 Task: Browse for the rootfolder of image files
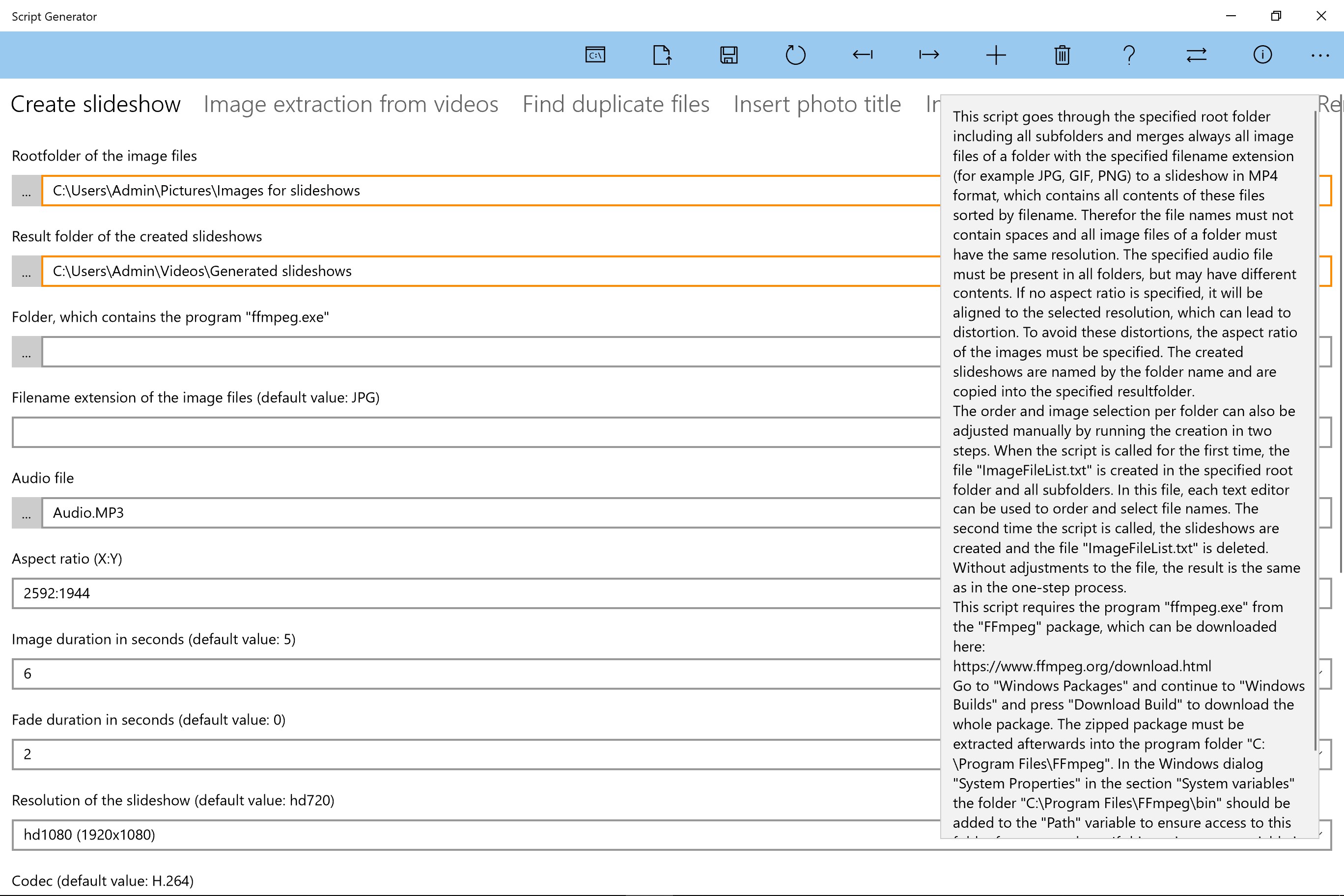click(x=27, y=191)
